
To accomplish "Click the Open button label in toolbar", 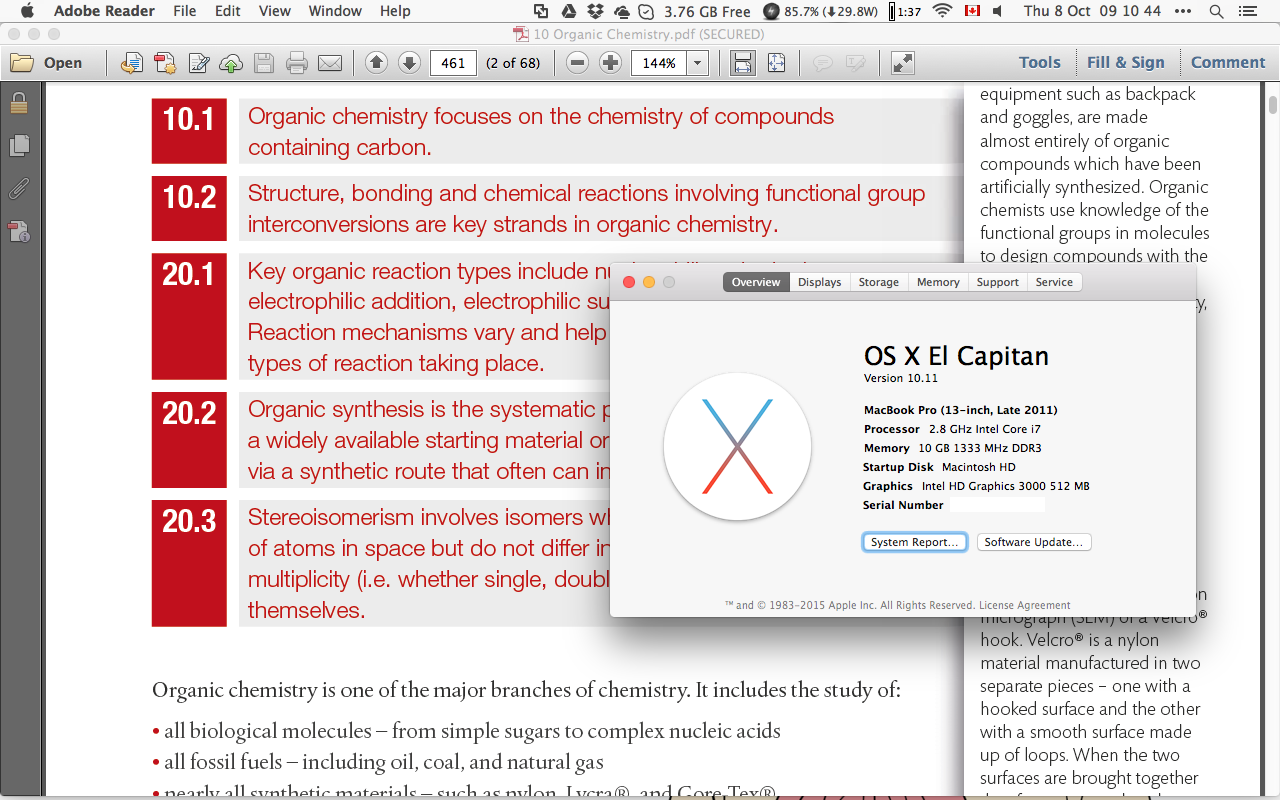I will pyautogui.click(x=63, y=63).
